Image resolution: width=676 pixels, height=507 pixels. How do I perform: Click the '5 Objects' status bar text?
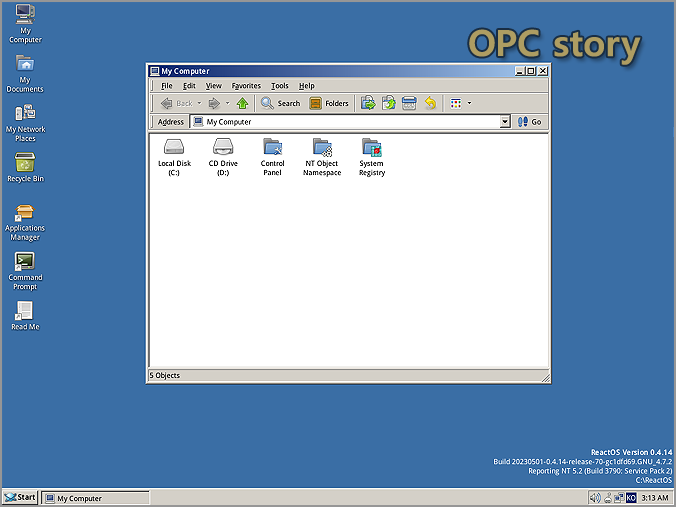click(165, 376)
